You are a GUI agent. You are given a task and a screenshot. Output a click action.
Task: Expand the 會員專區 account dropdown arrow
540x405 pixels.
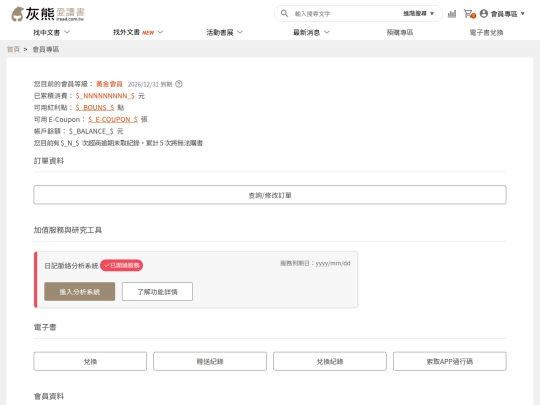point(522,14)
